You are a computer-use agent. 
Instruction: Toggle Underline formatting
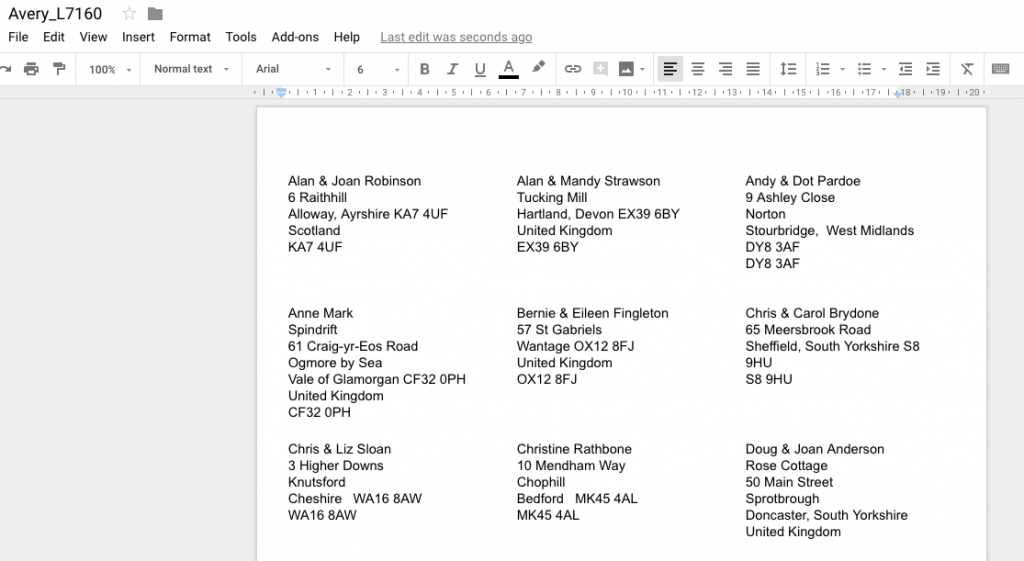480,69
